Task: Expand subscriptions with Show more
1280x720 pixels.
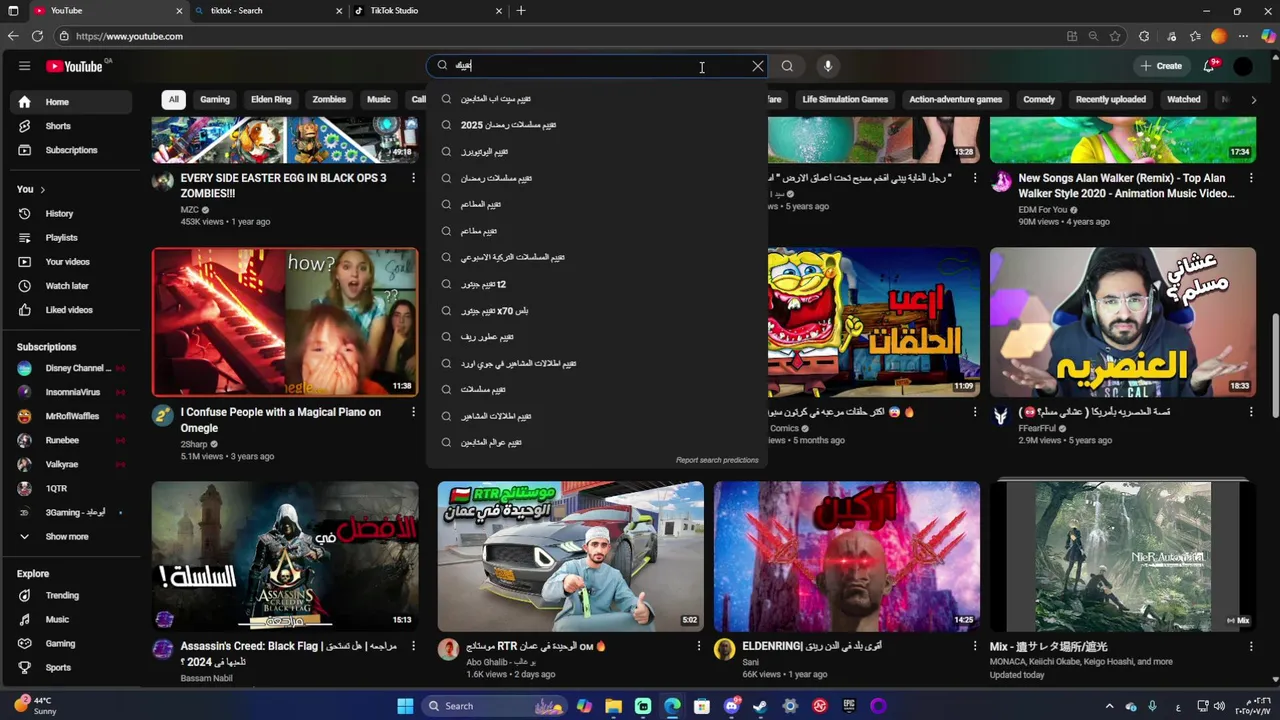Action: [71, 537]
